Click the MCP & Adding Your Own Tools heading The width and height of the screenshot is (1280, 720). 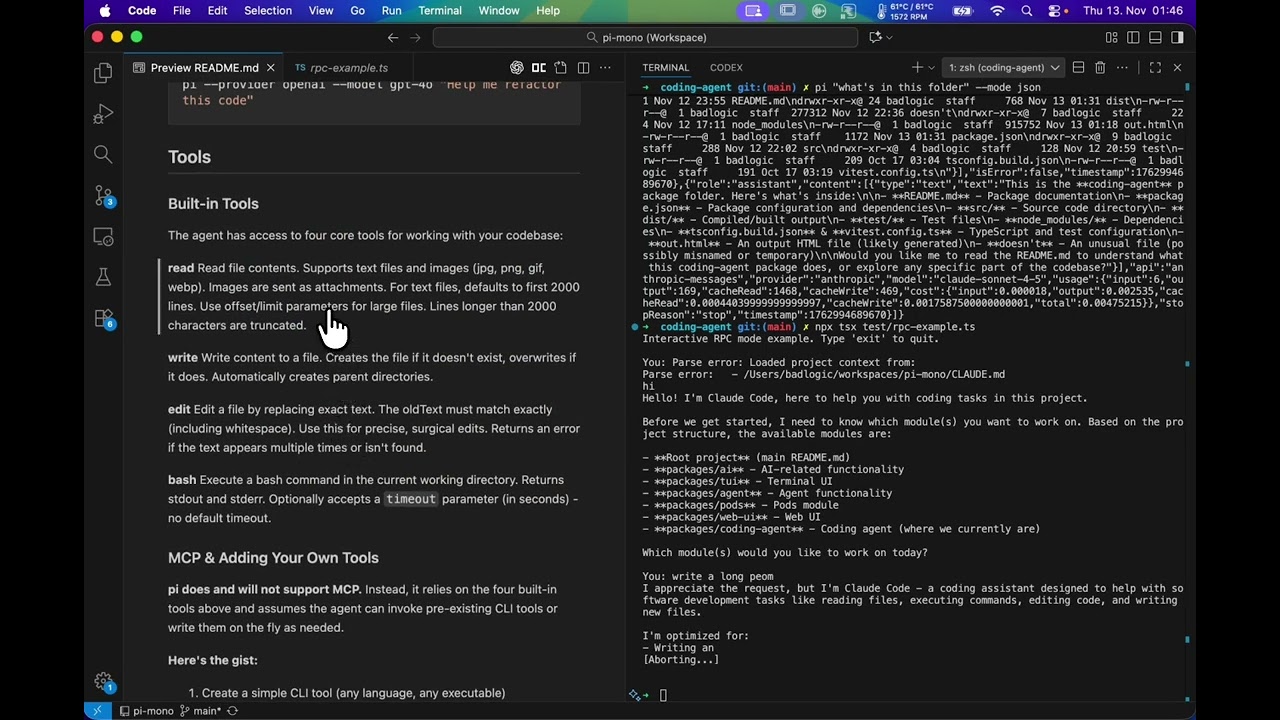click(x=273, y=558)
